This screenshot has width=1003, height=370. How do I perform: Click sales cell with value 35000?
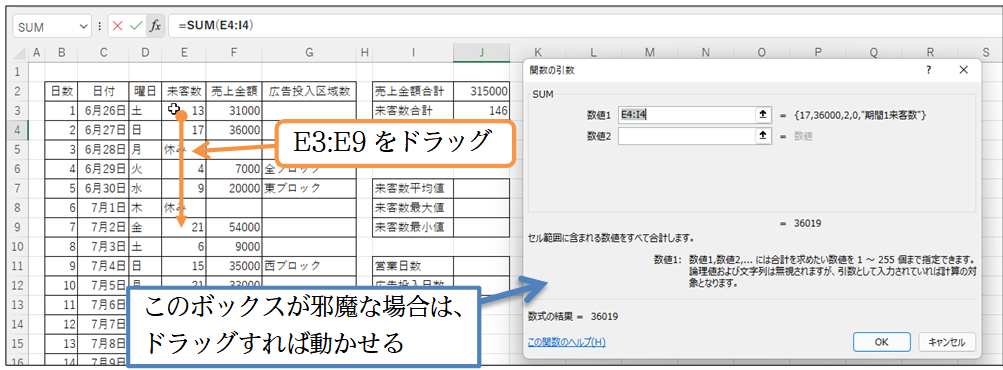pos(234,265)
